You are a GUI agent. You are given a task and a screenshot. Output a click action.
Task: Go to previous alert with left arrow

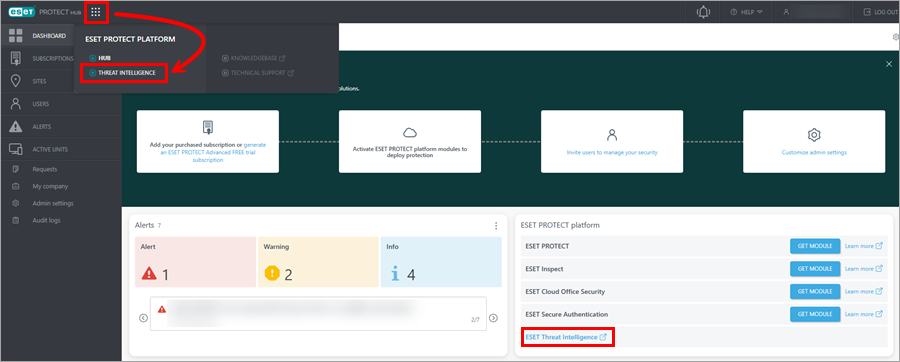(x=143, y=318)
